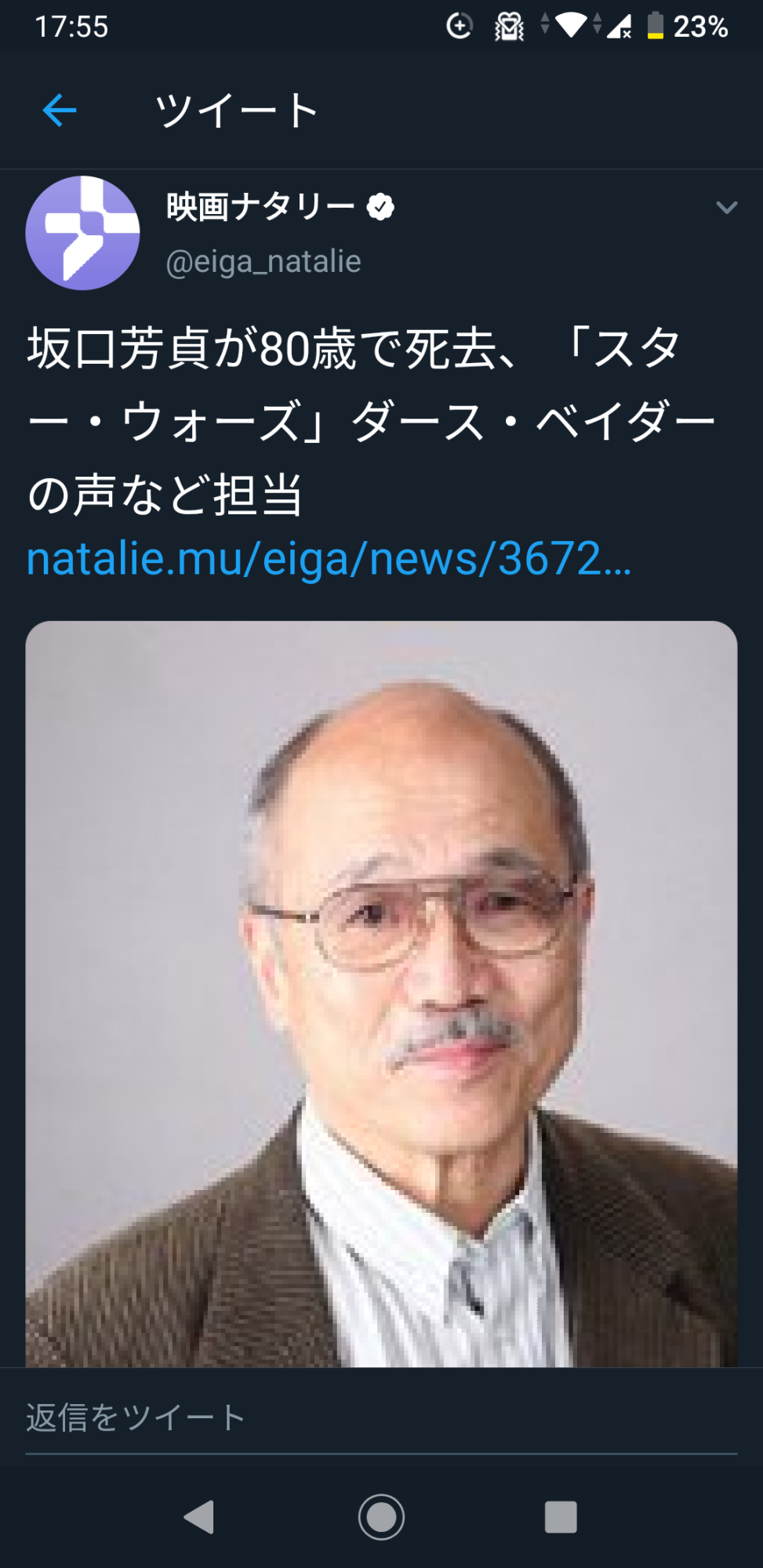The height and width of the screenshot is (1568, 763).
Task: Tap the cellular signal status icon
Action: 619,26
